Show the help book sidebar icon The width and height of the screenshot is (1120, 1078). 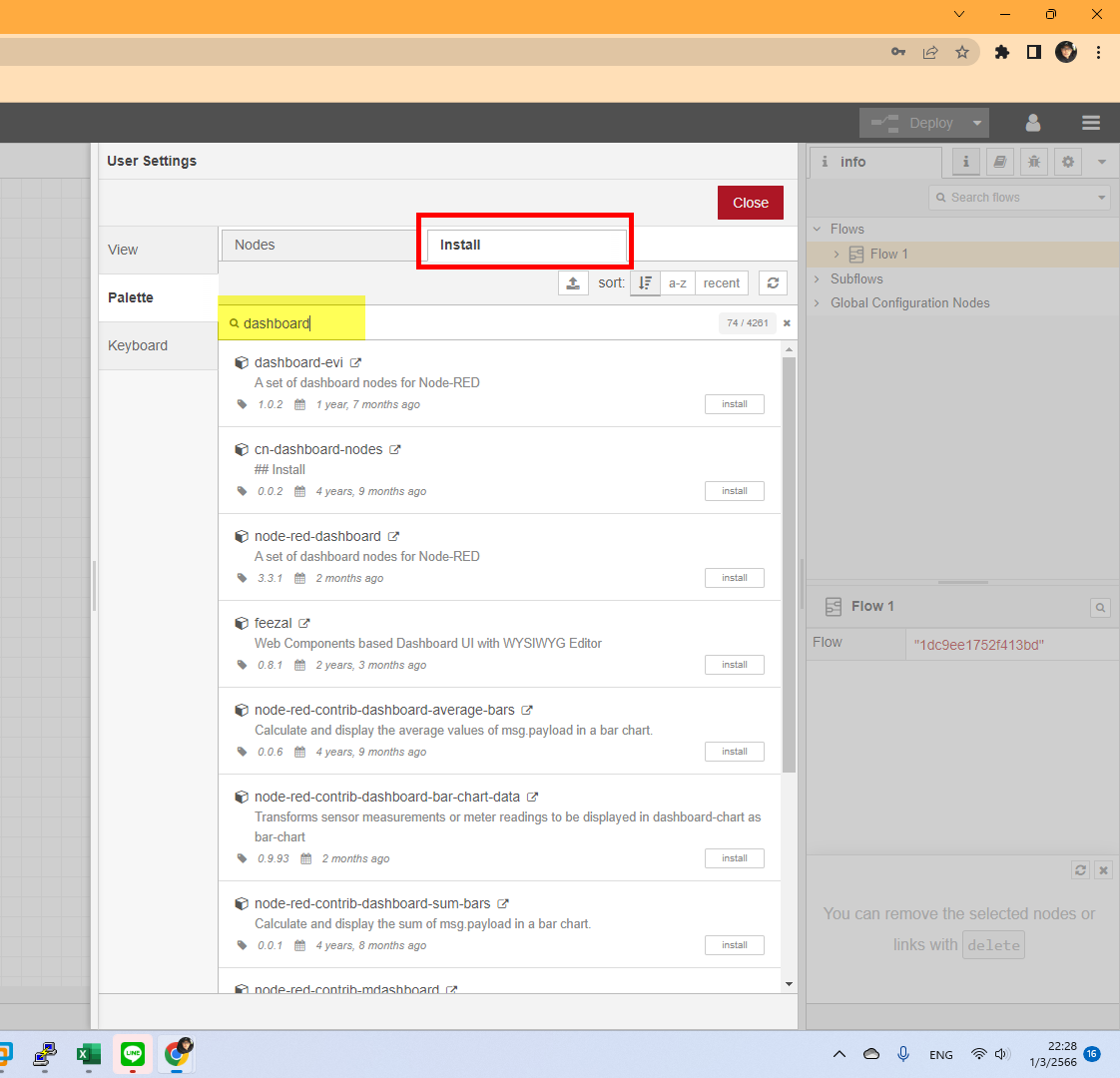(x=1000, y=162)
